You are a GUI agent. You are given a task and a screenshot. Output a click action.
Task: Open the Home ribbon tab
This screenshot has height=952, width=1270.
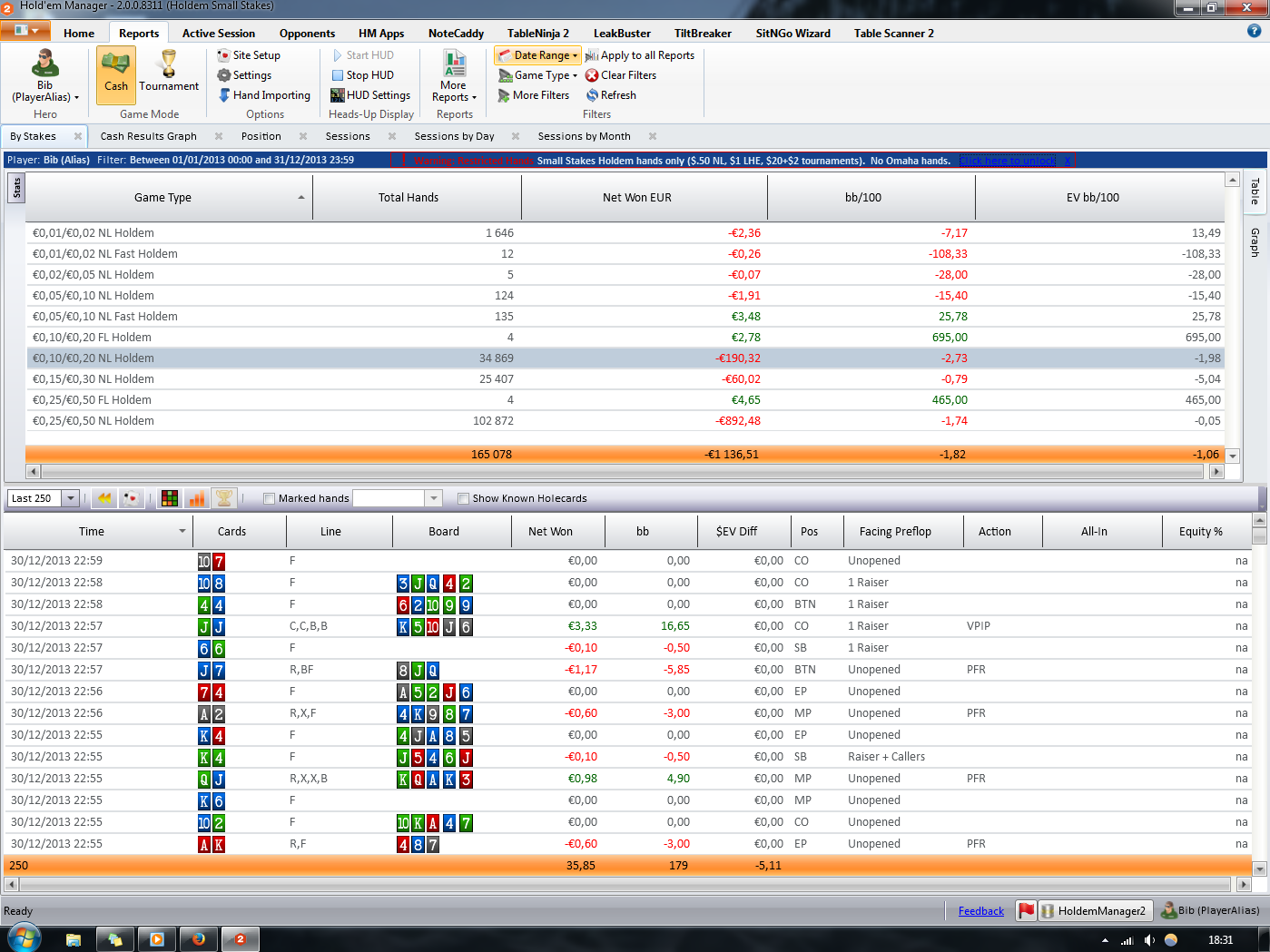(79, 33)
